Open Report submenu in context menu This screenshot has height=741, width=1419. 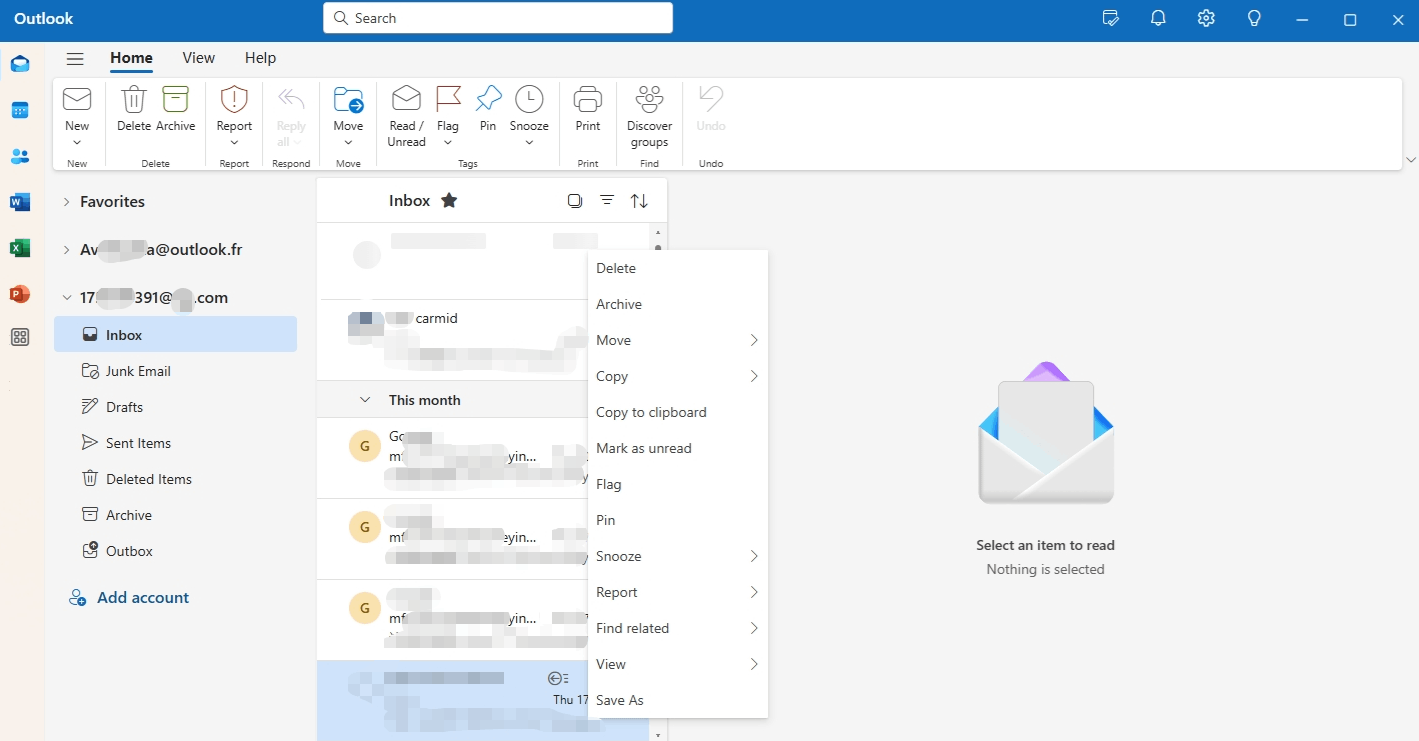point(678,592)
